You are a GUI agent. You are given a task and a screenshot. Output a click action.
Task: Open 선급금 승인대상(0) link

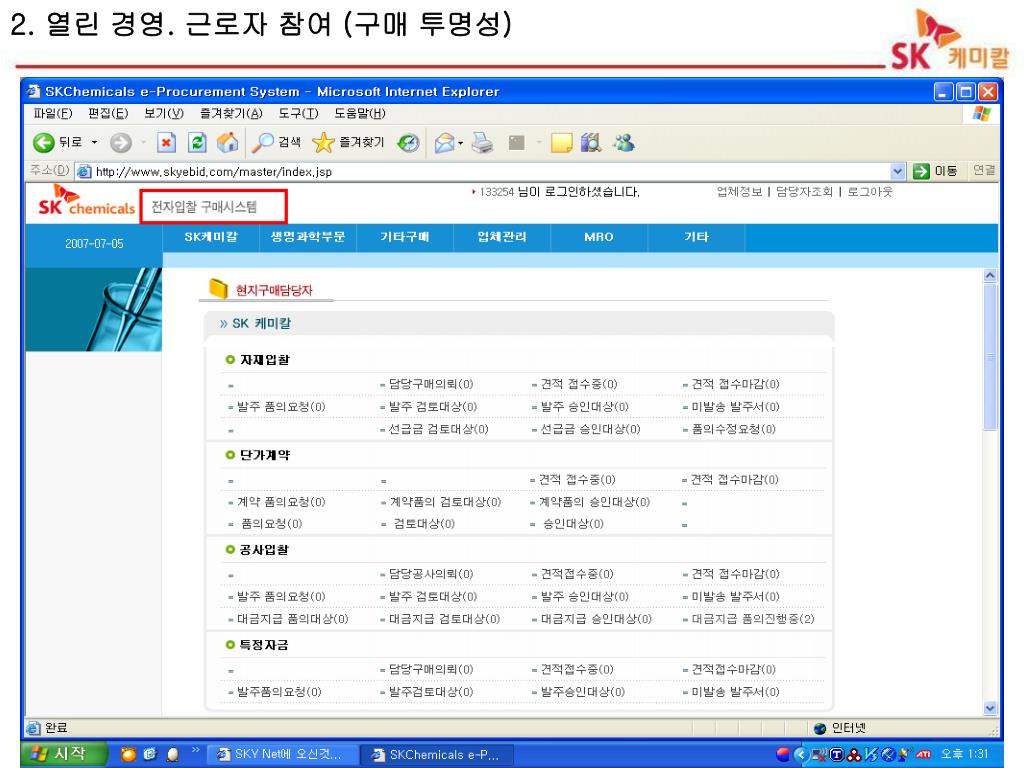pyautogui.click(x=590, y=429)
